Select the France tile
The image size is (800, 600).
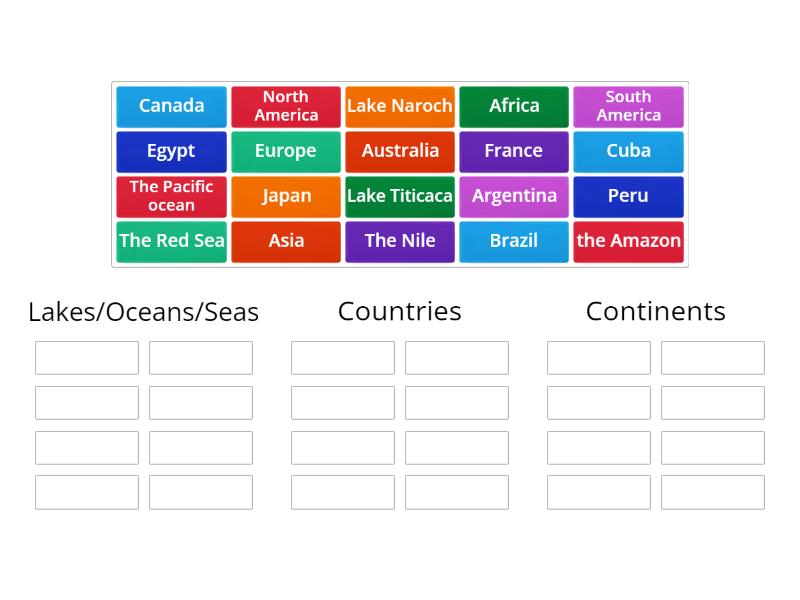click(514, 151)
